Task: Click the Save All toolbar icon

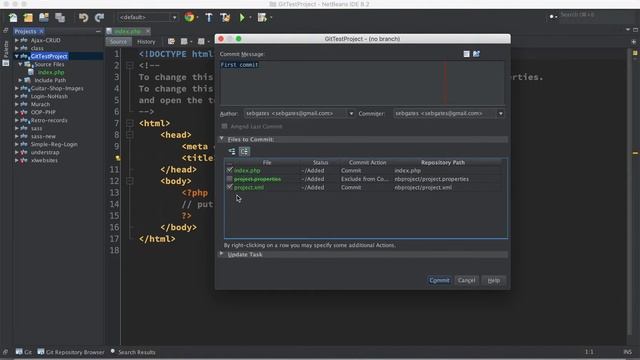Action: (60, 18)
